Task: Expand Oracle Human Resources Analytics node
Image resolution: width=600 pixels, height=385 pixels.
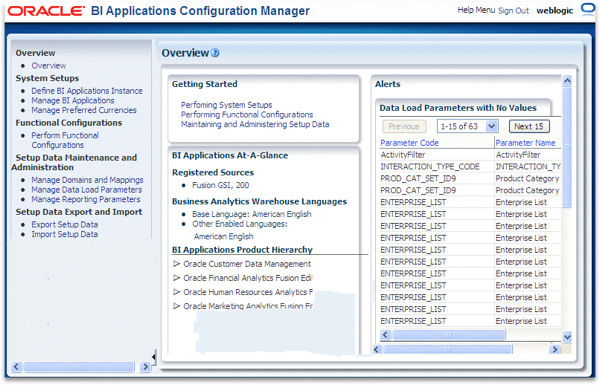Action: click(176, 292)
